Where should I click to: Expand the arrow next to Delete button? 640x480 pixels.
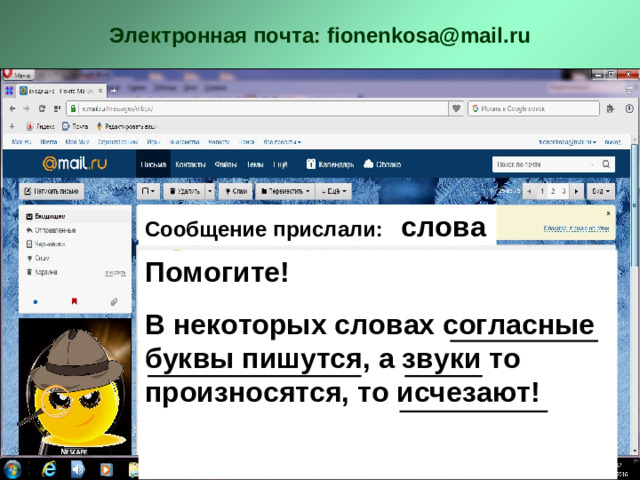coord(209,191)
